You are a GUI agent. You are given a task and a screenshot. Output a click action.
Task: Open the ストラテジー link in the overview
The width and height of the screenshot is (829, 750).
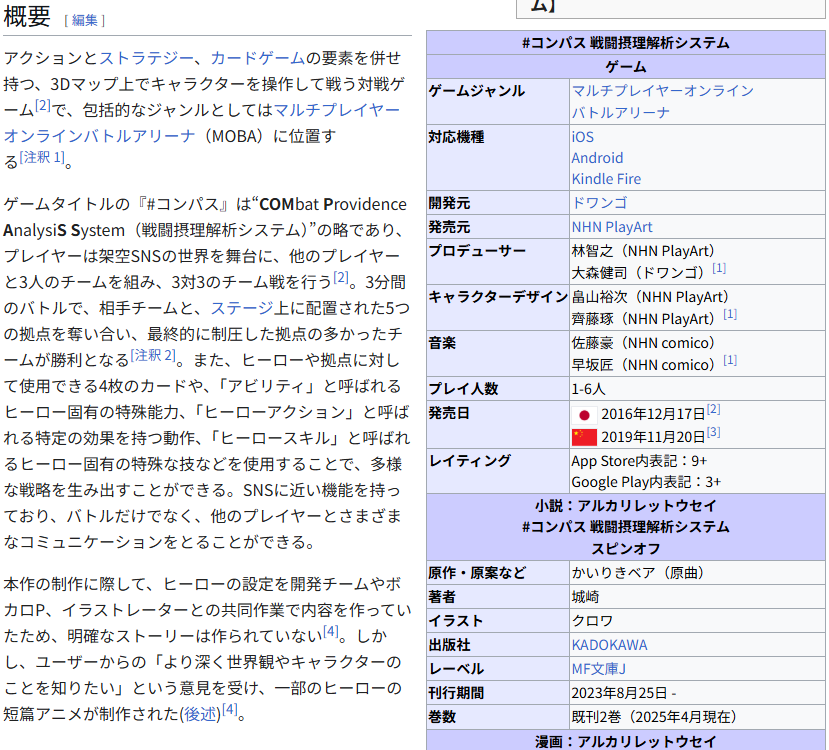[x=146, y=58]
